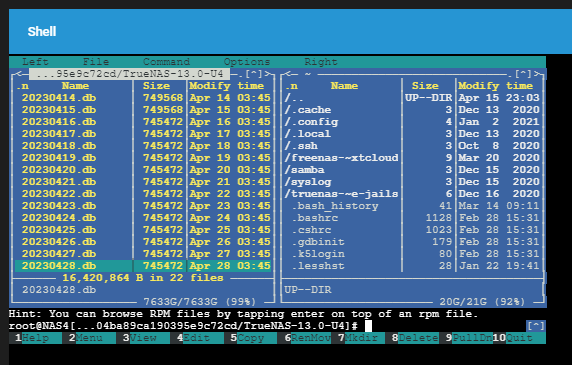Open the Command menu
Screen dimensions: 572x365
pos(166,62)
